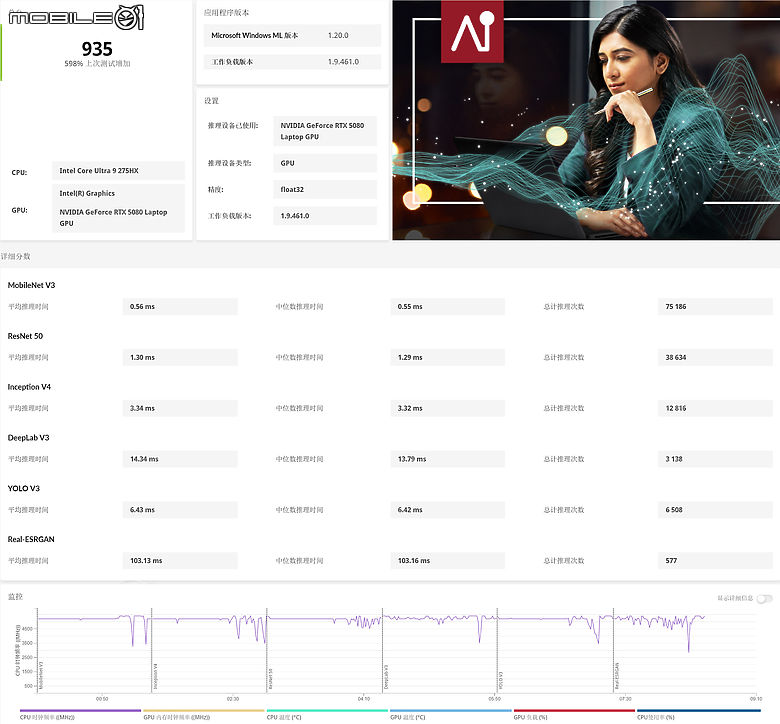Click the Real-ESRGAN average time 103.13 ms
780x724 pixels.
click(x=180, y=560)
